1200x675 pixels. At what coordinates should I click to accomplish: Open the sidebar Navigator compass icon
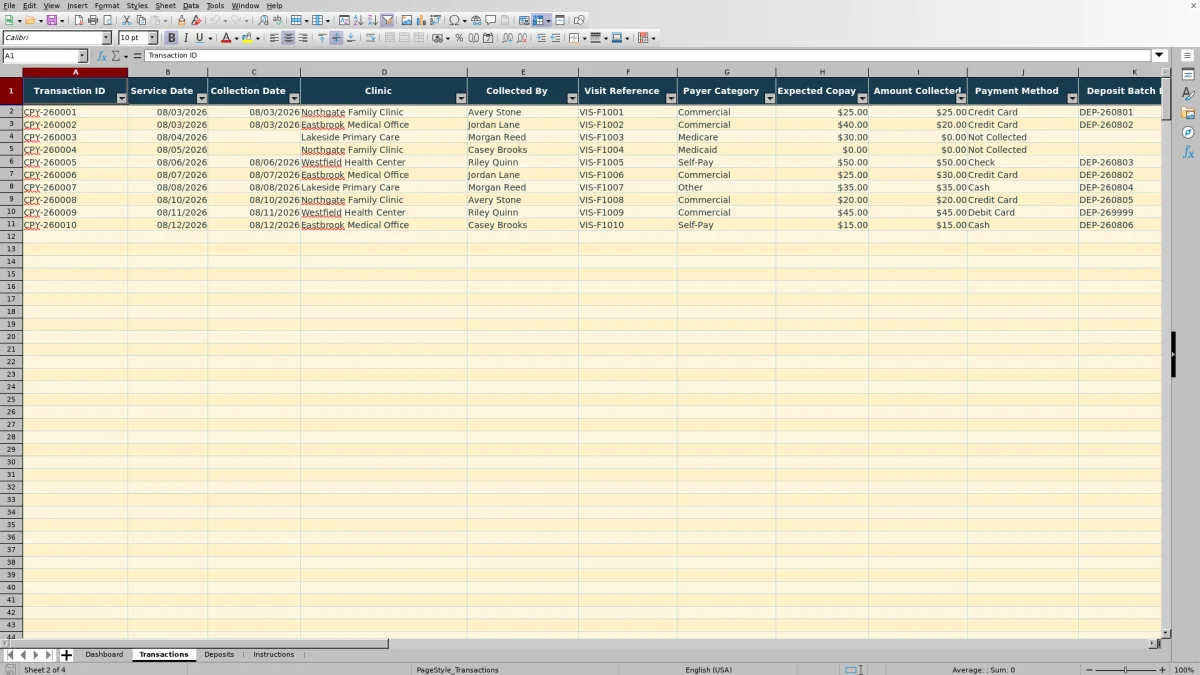coord(1188,132)
